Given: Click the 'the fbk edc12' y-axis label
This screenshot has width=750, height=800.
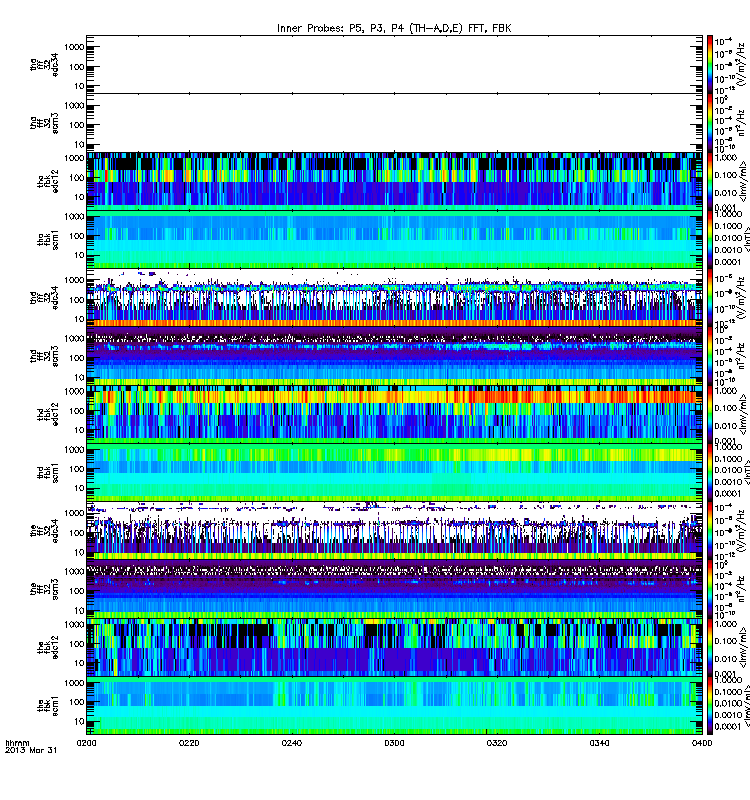Looking at the screenshot, I should tap(48, 647).
